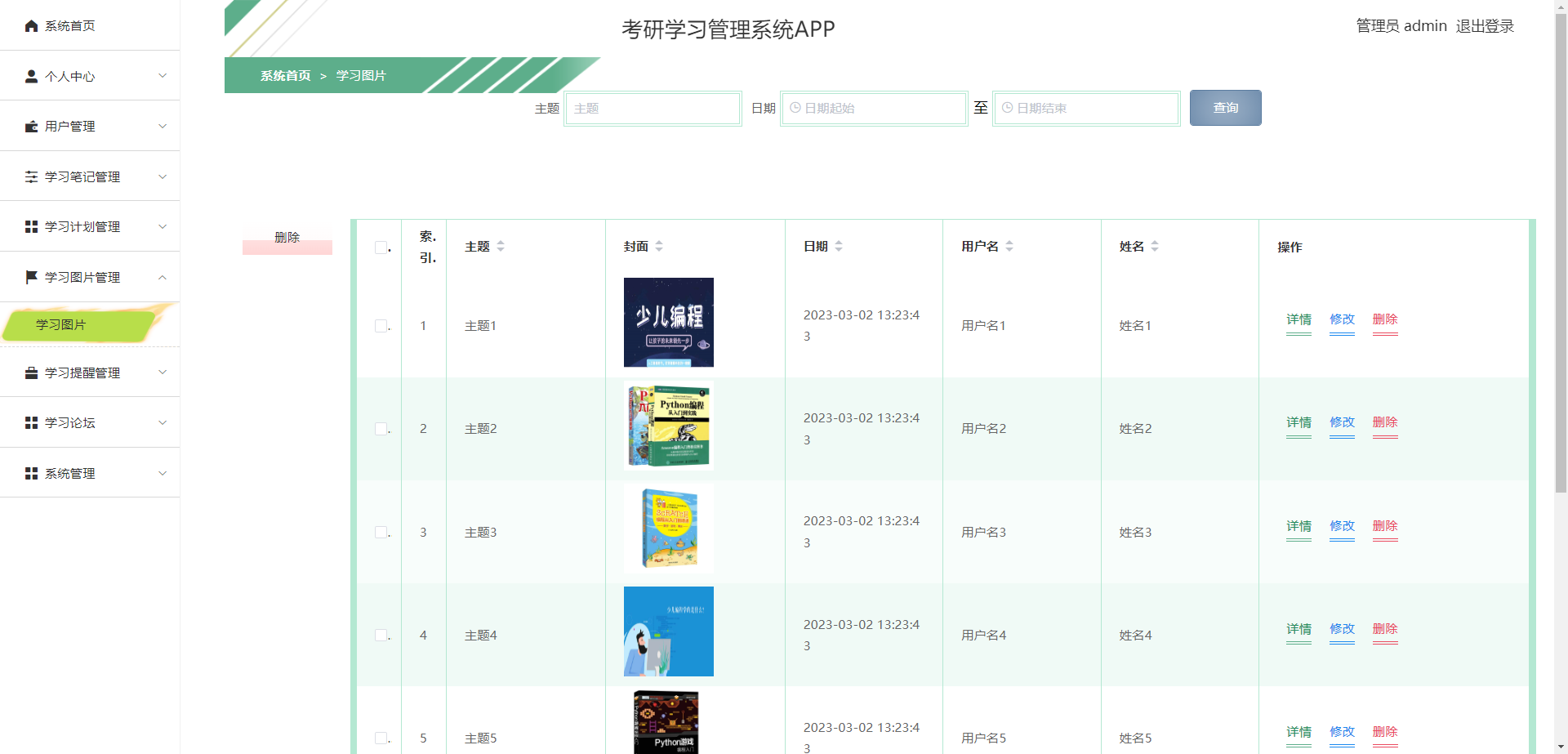Click clock icon in 日期起始 field
This screenshot has height=754, width=1568.
pyautogui.click(x=795, y=108)
